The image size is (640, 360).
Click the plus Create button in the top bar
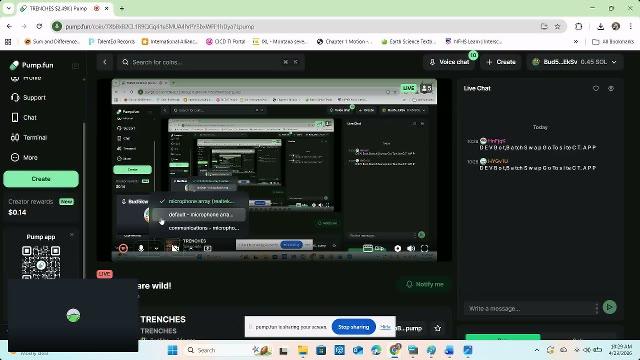(501, 62)
